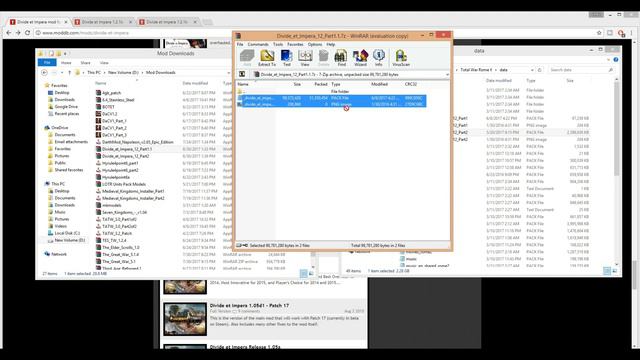Open the WinRAR Commands menu
This screenshot has height=360, width=640.
click(258, 44)
